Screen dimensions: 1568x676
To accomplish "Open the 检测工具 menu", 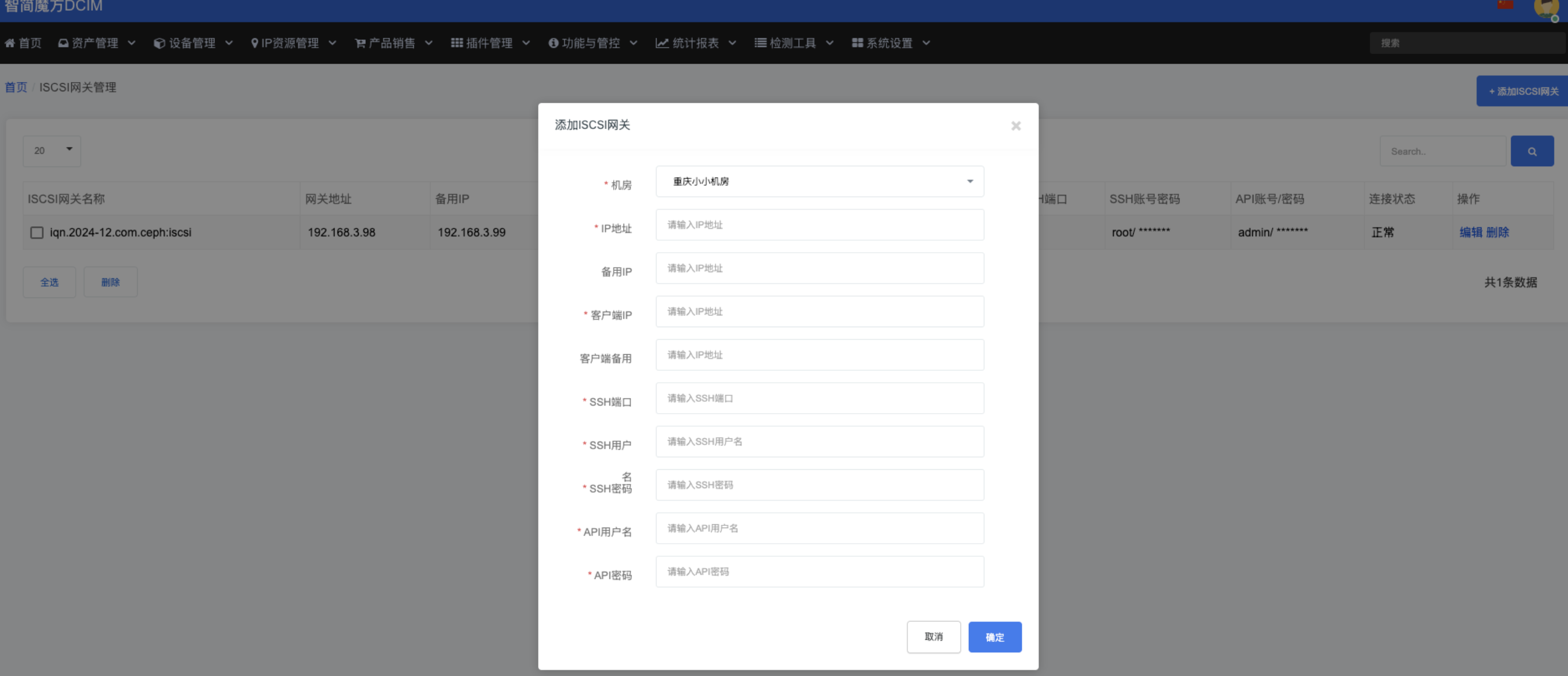I will pyautogui.click(x=794, y=43).
